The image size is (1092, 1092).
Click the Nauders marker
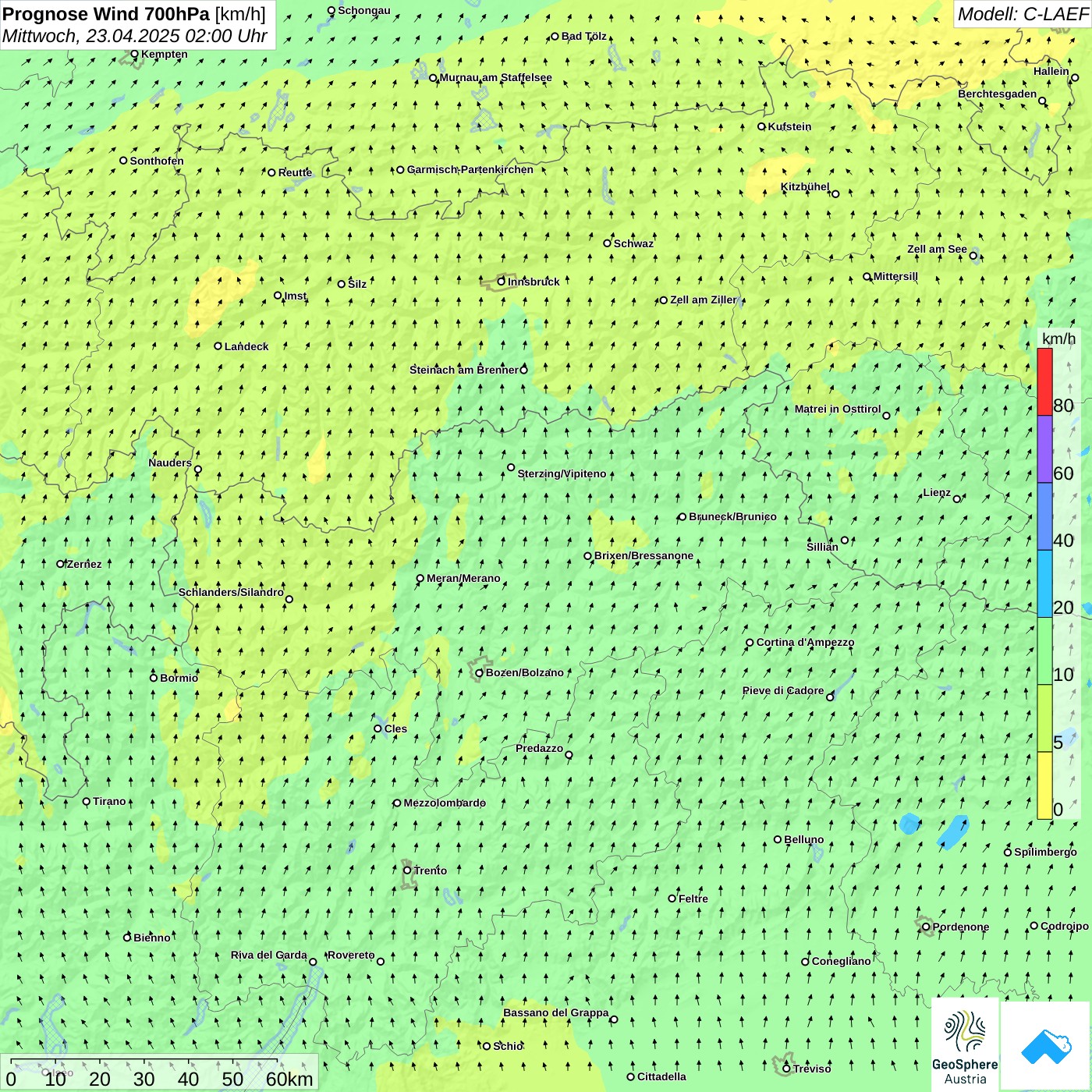click(197, 470)
